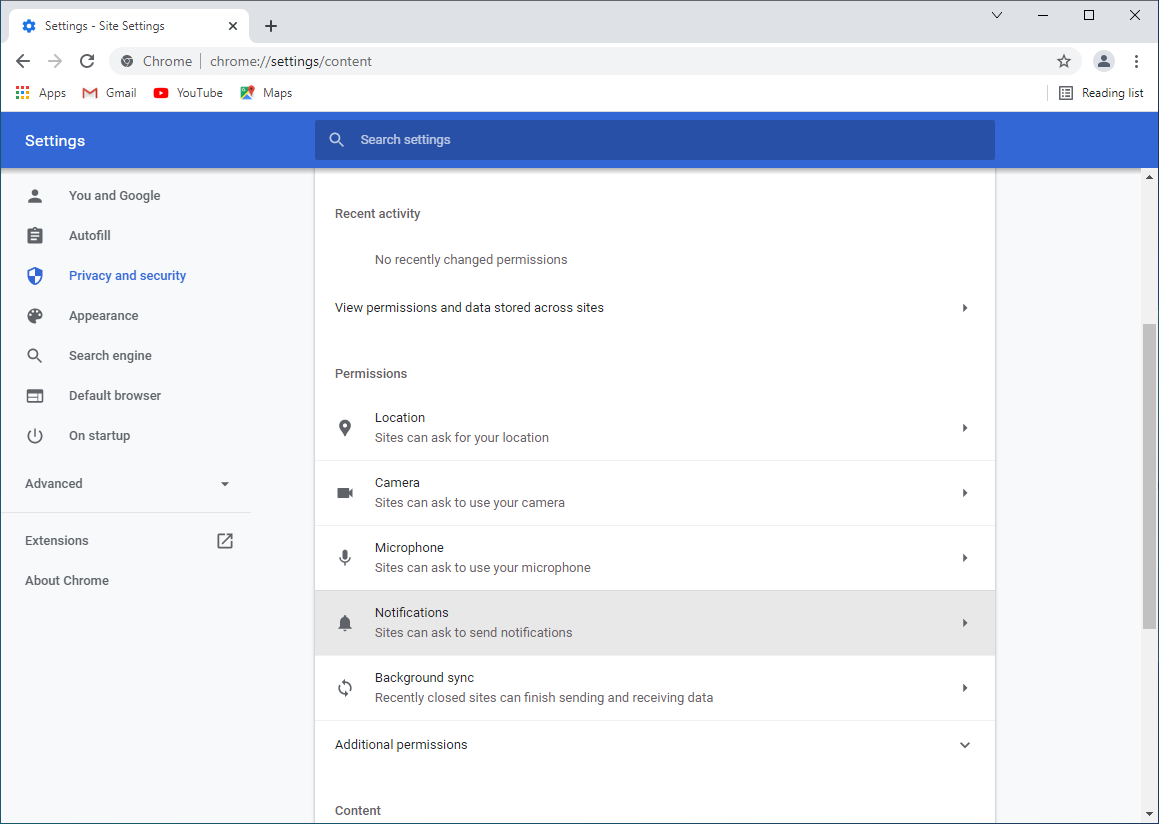Open the Apps grid bookmark
The width and height of the screenshot is (1159, 824).
41,93
